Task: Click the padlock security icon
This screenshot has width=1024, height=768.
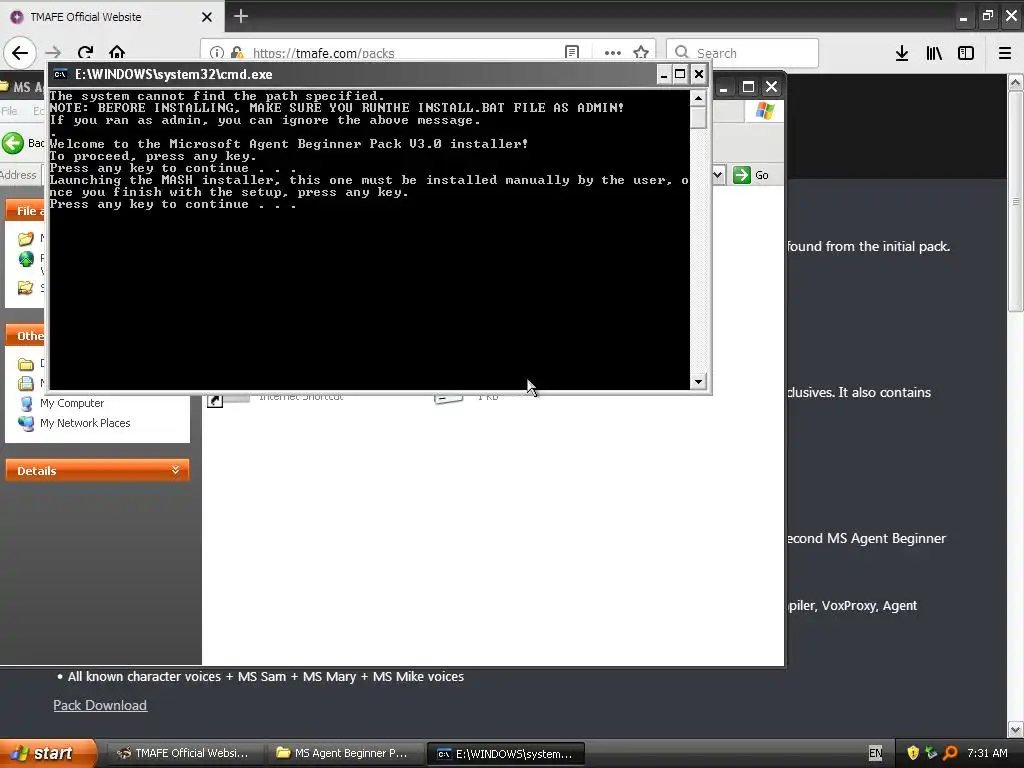Action: (x=237, y=53)
